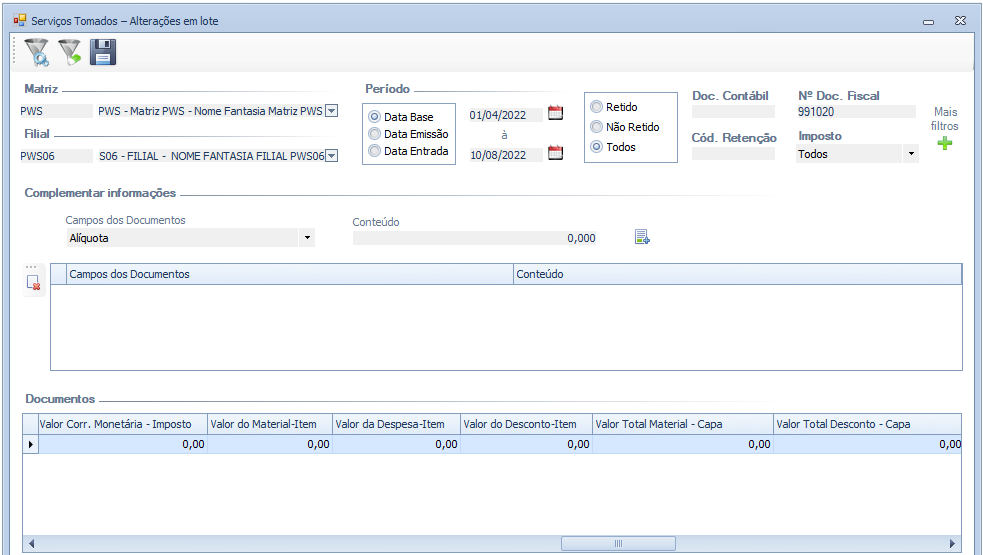Choose the Não Retido option

[597, 127]
